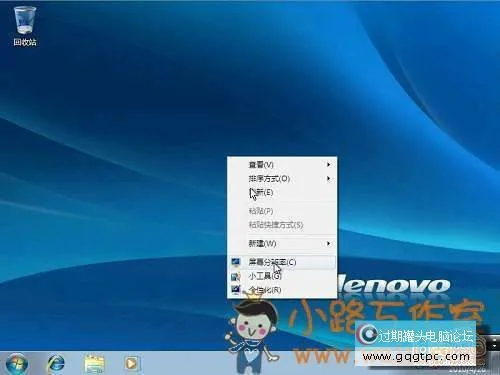Expand the arrow beside 新建(W)
500x375 pixels.
pos(328,244)
